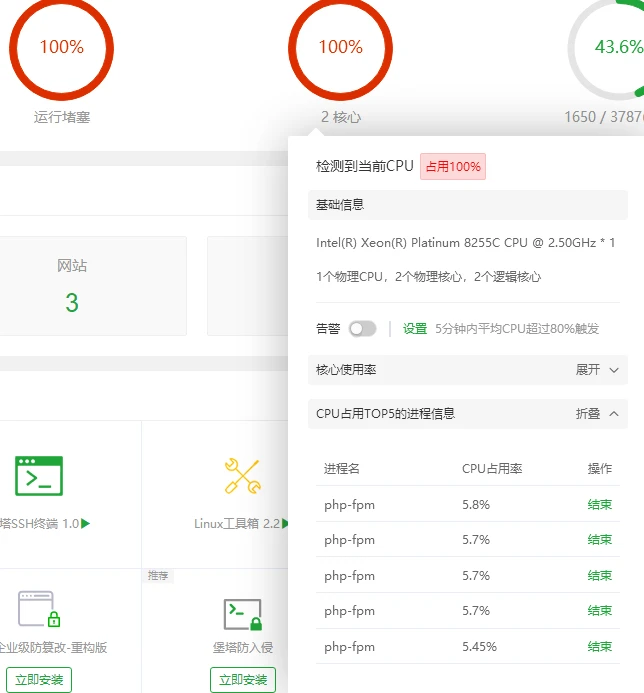644x693 pixels.
Task: Click the SSH terminal icon
Action: pos(39,476)
